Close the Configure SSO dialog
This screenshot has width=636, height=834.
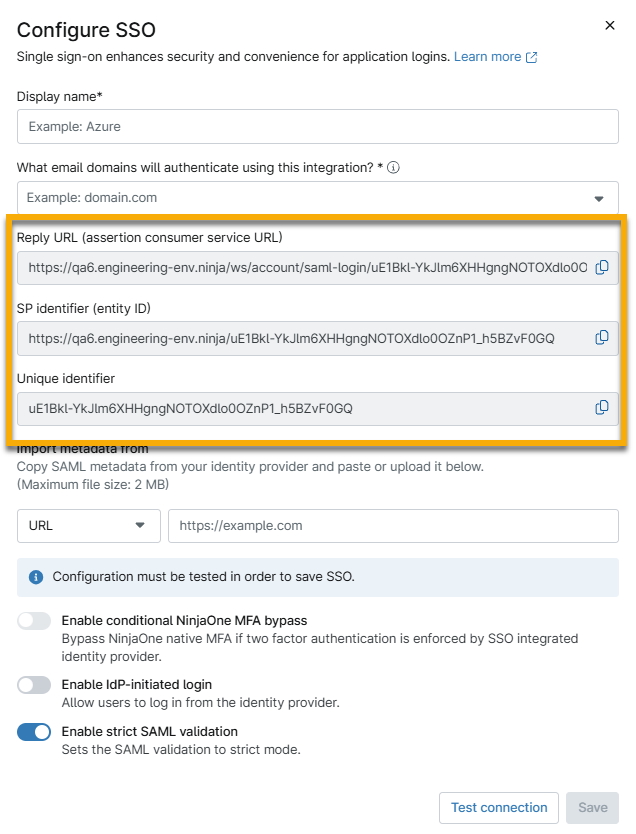click(610, 25)
